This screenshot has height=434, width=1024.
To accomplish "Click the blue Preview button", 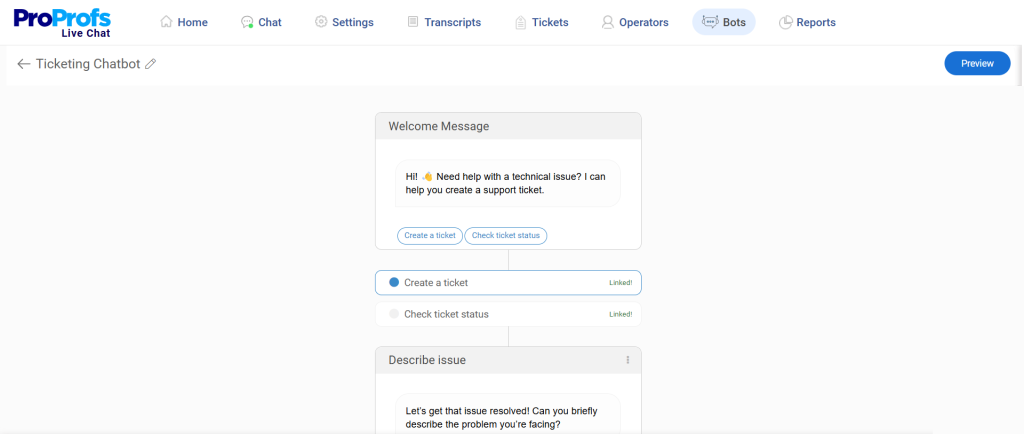I will point(977,63).
